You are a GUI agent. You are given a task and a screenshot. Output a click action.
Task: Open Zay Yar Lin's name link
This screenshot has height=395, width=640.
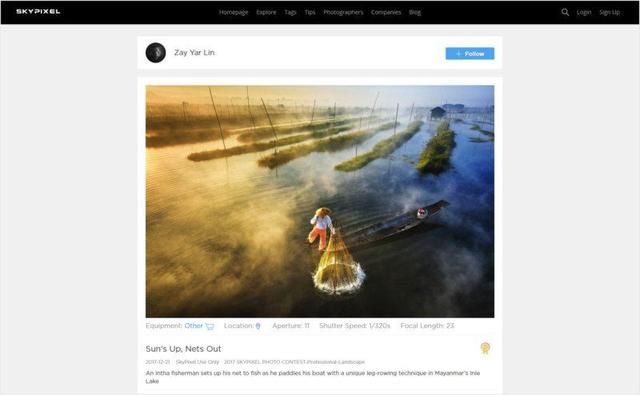pyautogui.click(x=194, y=53)
